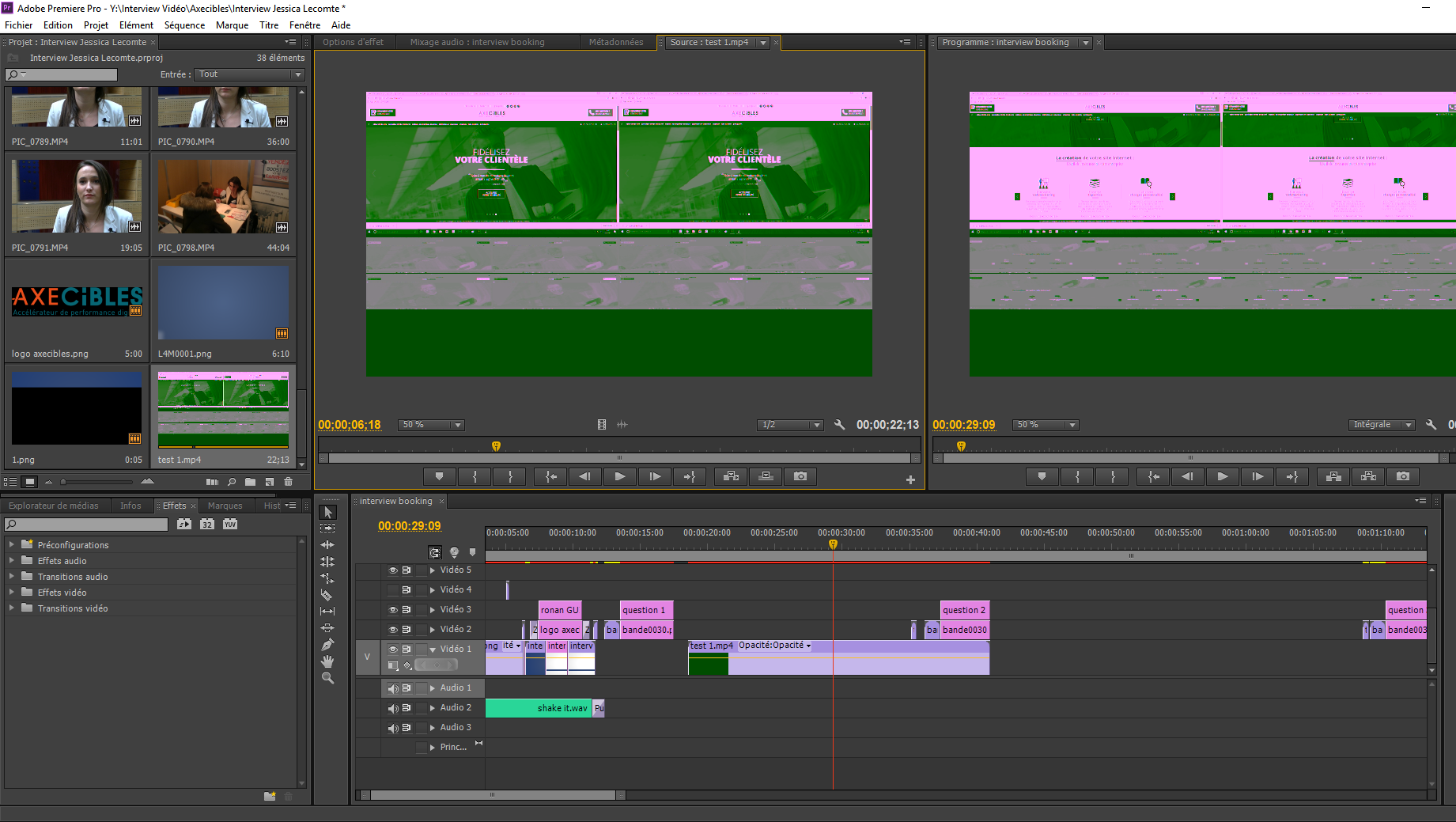Select the Selection arrow tool
Viewport: 1456px width, 822px height.
(328, 512)
